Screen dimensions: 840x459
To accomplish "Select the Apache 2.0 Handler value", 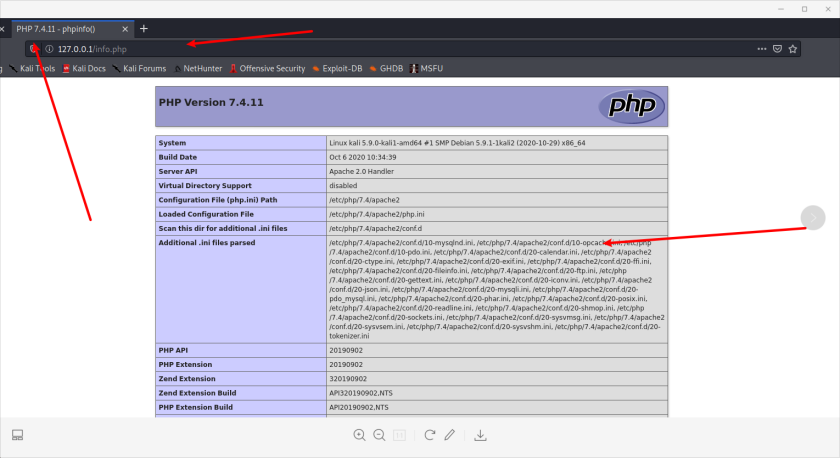I will [x=362, y=171].
